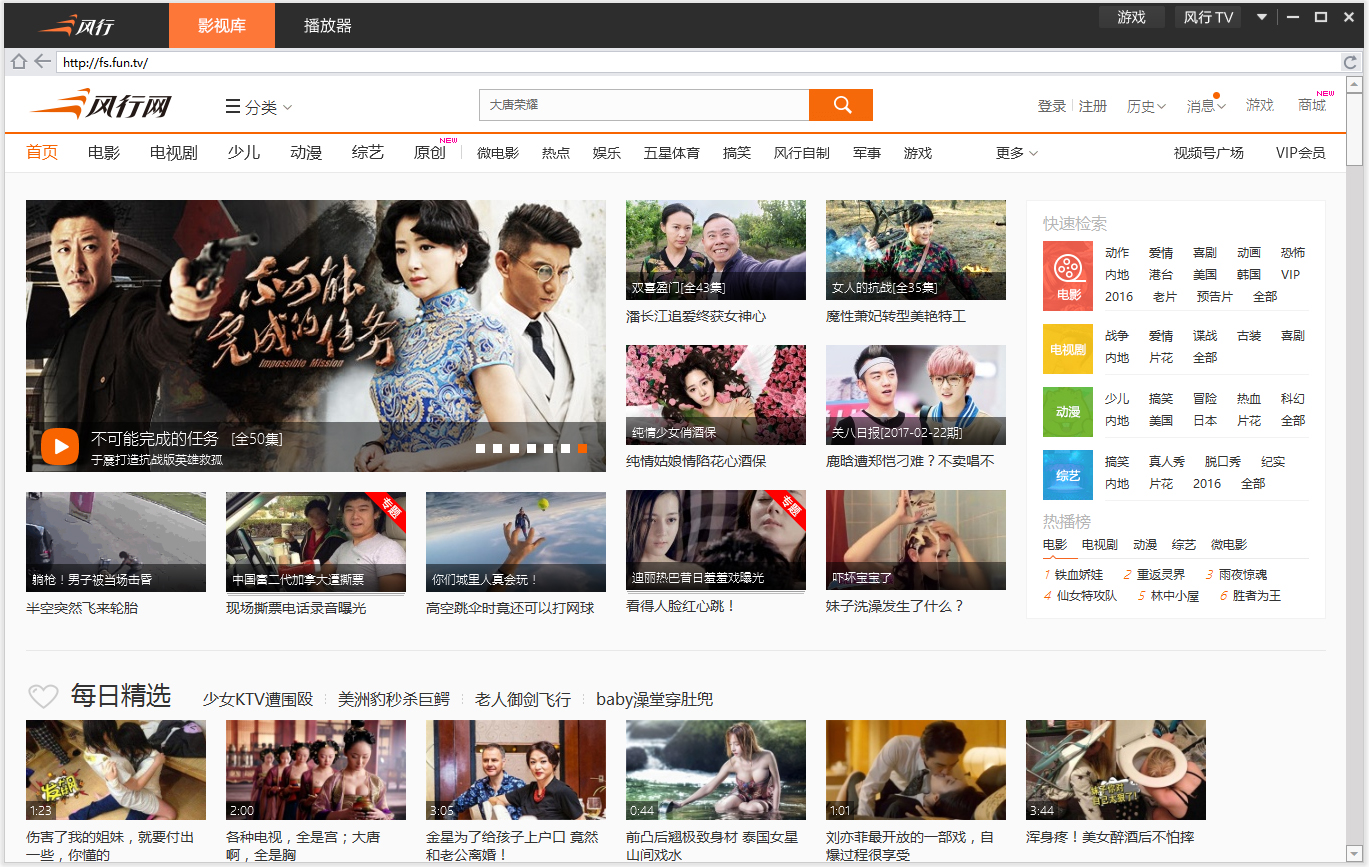Viewport: 1369px width, 867px height.
Task: Expand the 分类 category dropdown
Action: tap(258, 107)
